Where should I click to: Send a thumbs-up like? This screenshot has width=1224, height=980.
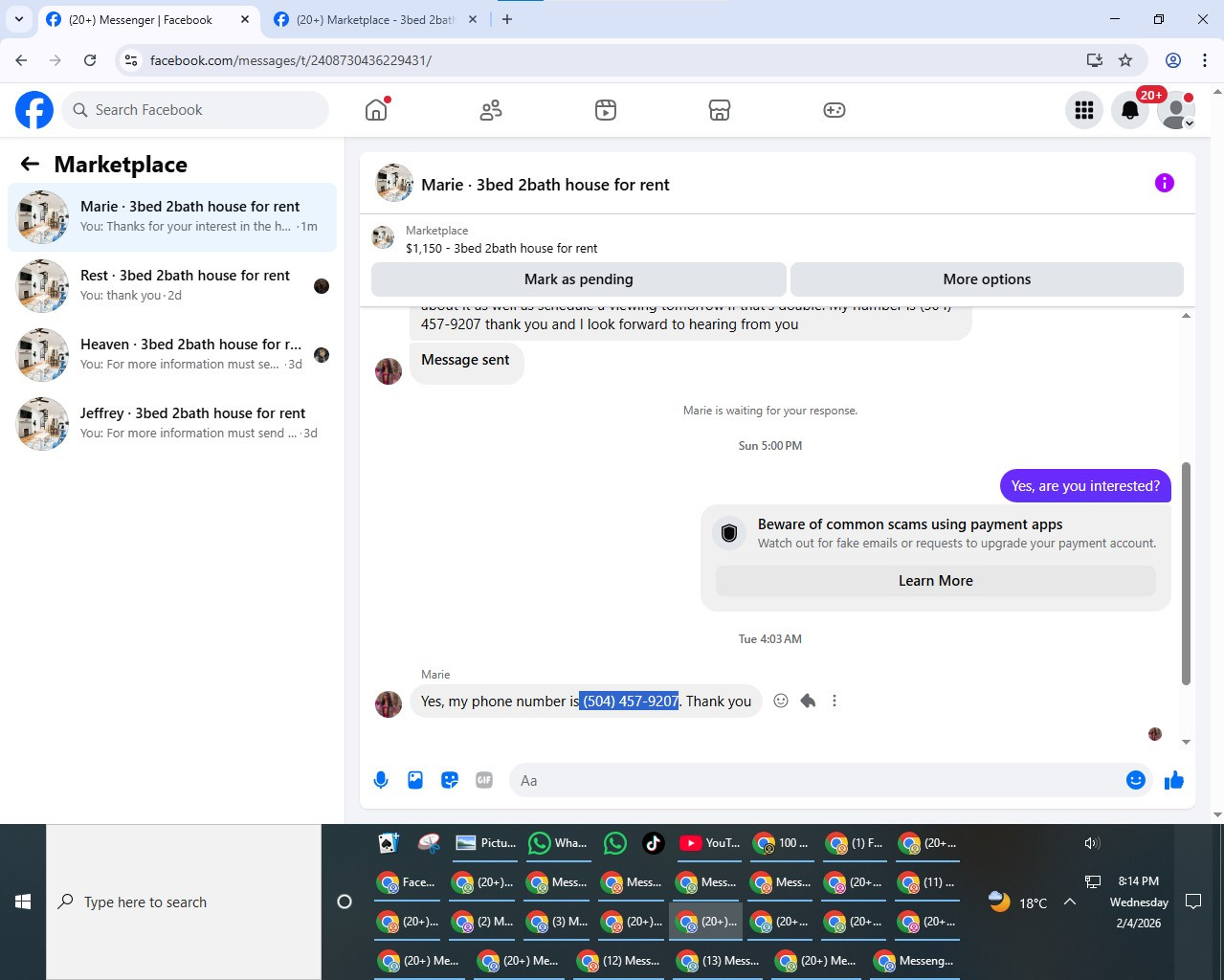(1174, 780)
